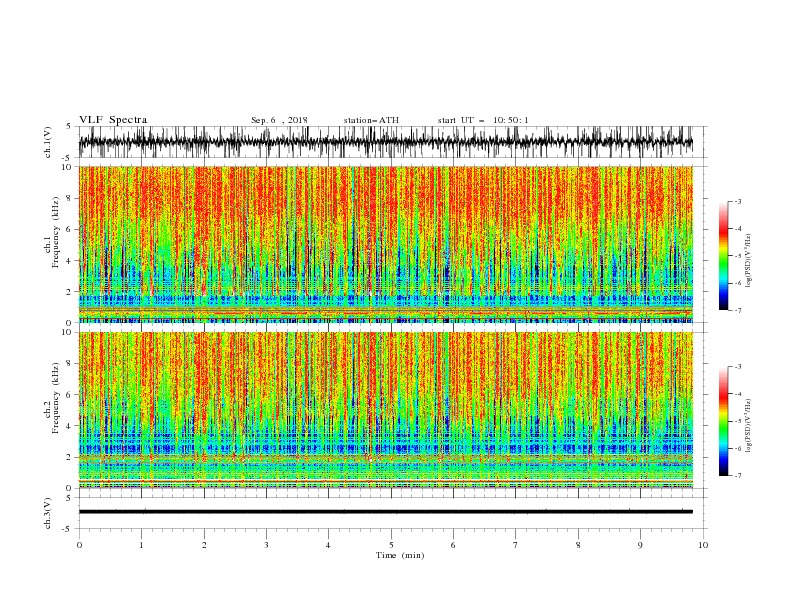Viewport: 792px width, 612px height.
Task: Click the '10' tick on the time axis
Action: (703, 545)
